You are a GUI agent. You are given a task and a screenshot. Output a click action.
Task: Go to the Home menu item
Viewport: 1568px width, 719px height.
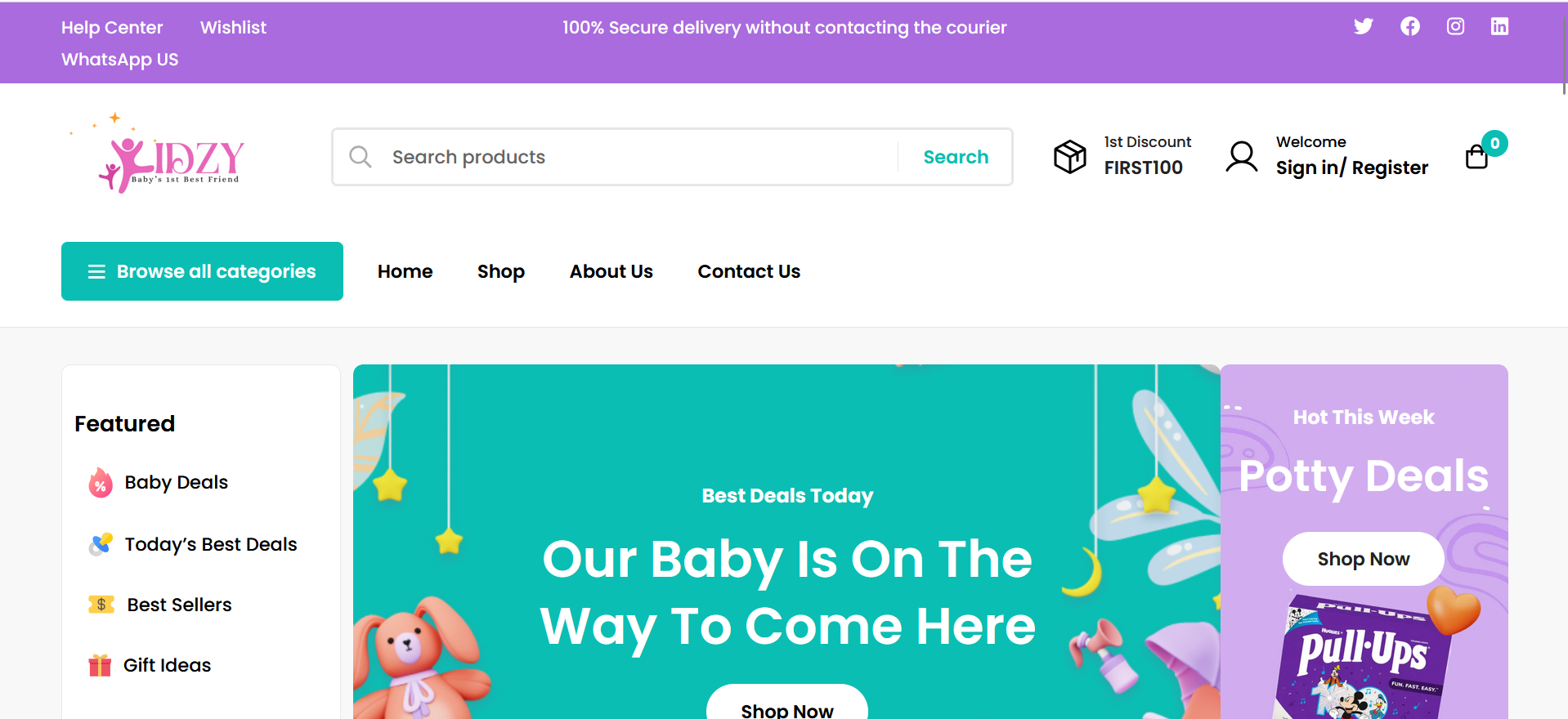[x=405, y=271]
